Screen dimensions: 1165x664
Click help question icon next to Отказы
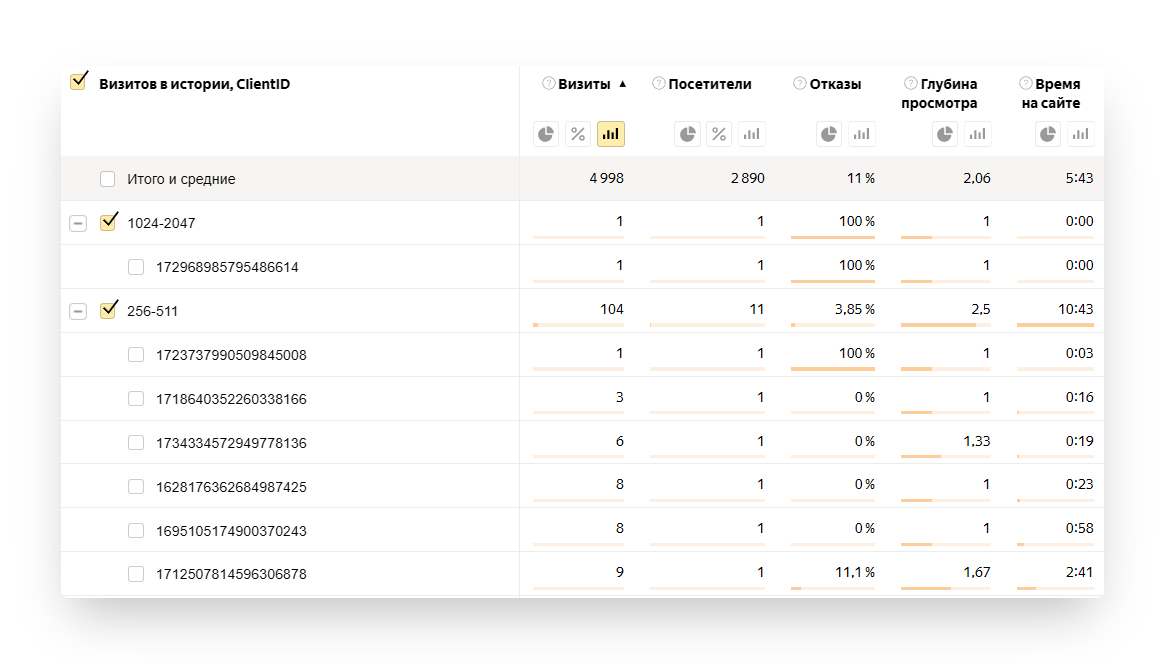tap(800, 84)
